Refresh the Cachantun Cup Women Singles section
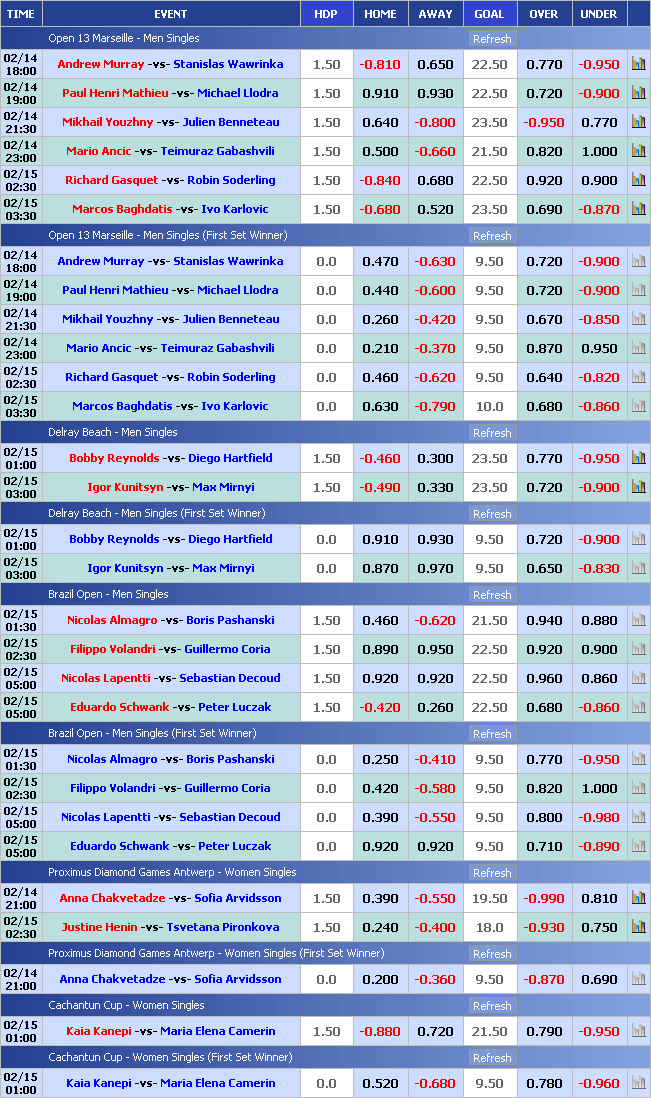651x1098 pixels. (492, 1006)
